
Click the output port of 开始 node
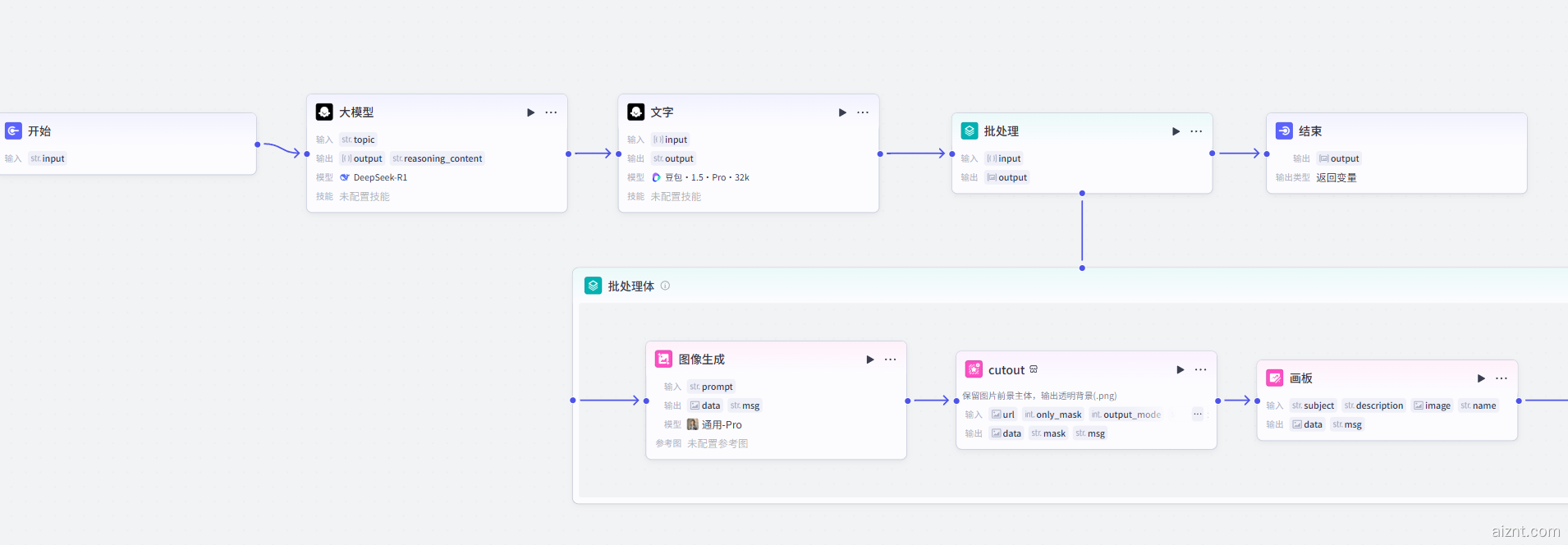tap(257, 144)
